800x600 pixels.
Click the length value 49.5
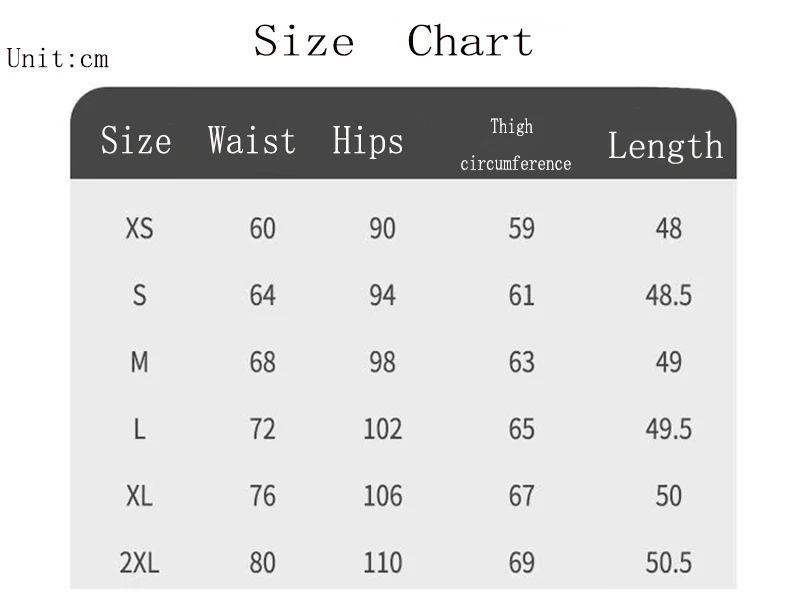(x=668, y=429)
